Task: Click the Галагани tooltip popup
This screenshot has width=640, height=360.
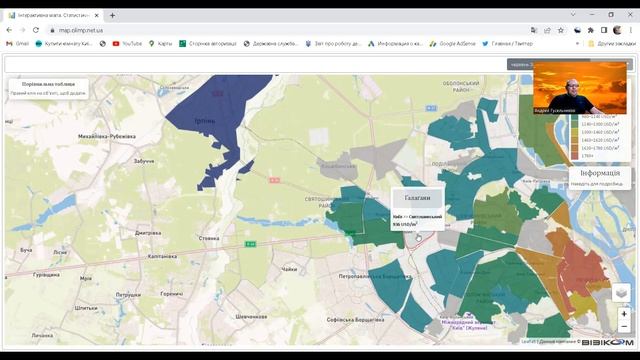Action: (x=417, y=209)
